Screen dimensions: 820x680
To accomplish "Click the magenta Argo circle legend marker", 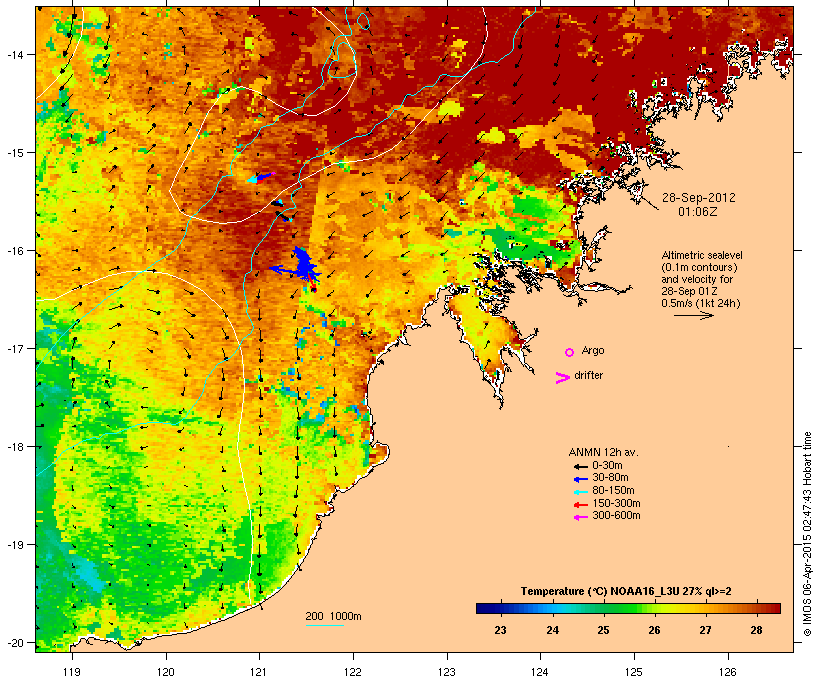I will pos(570,352).
